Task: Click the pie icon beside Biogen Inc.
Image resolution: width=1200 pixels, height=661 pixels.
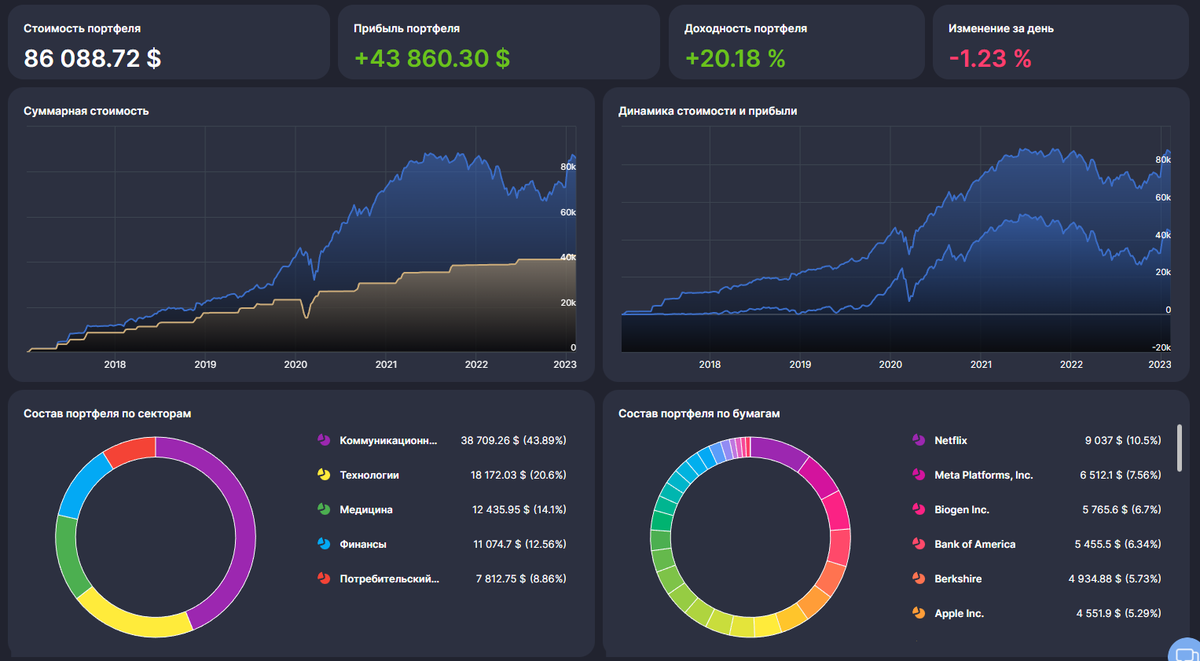Action: pyautogui.click(x=918, y=509)
